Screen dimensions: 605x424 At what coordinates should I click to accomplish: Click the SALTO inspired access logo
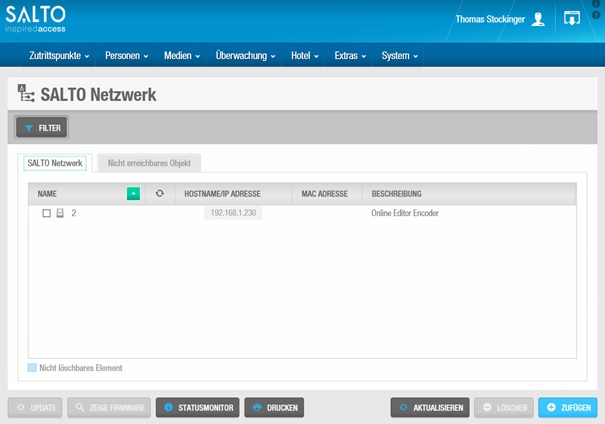tap(35, 19)
